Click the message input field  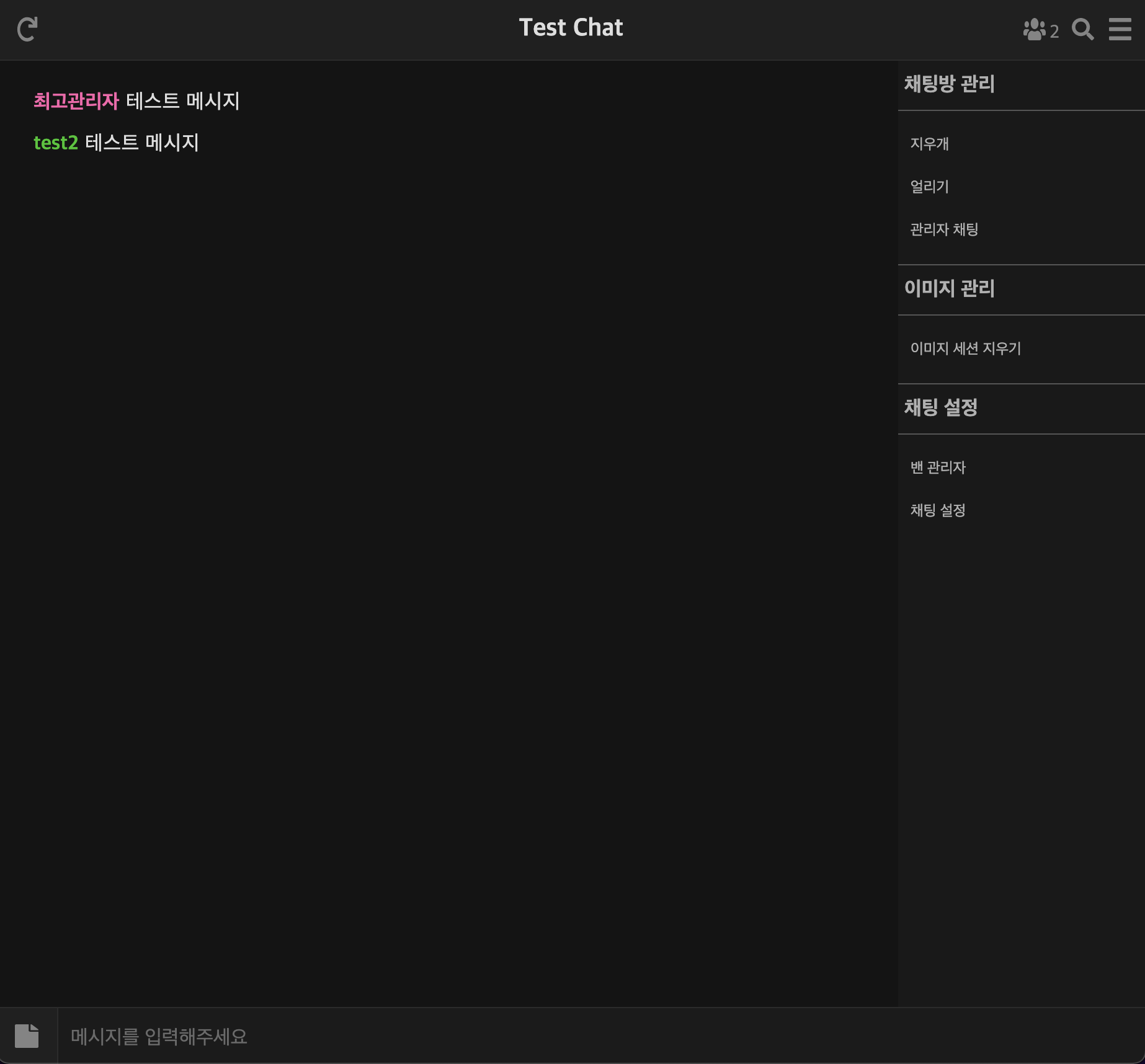pos(601,1035)
